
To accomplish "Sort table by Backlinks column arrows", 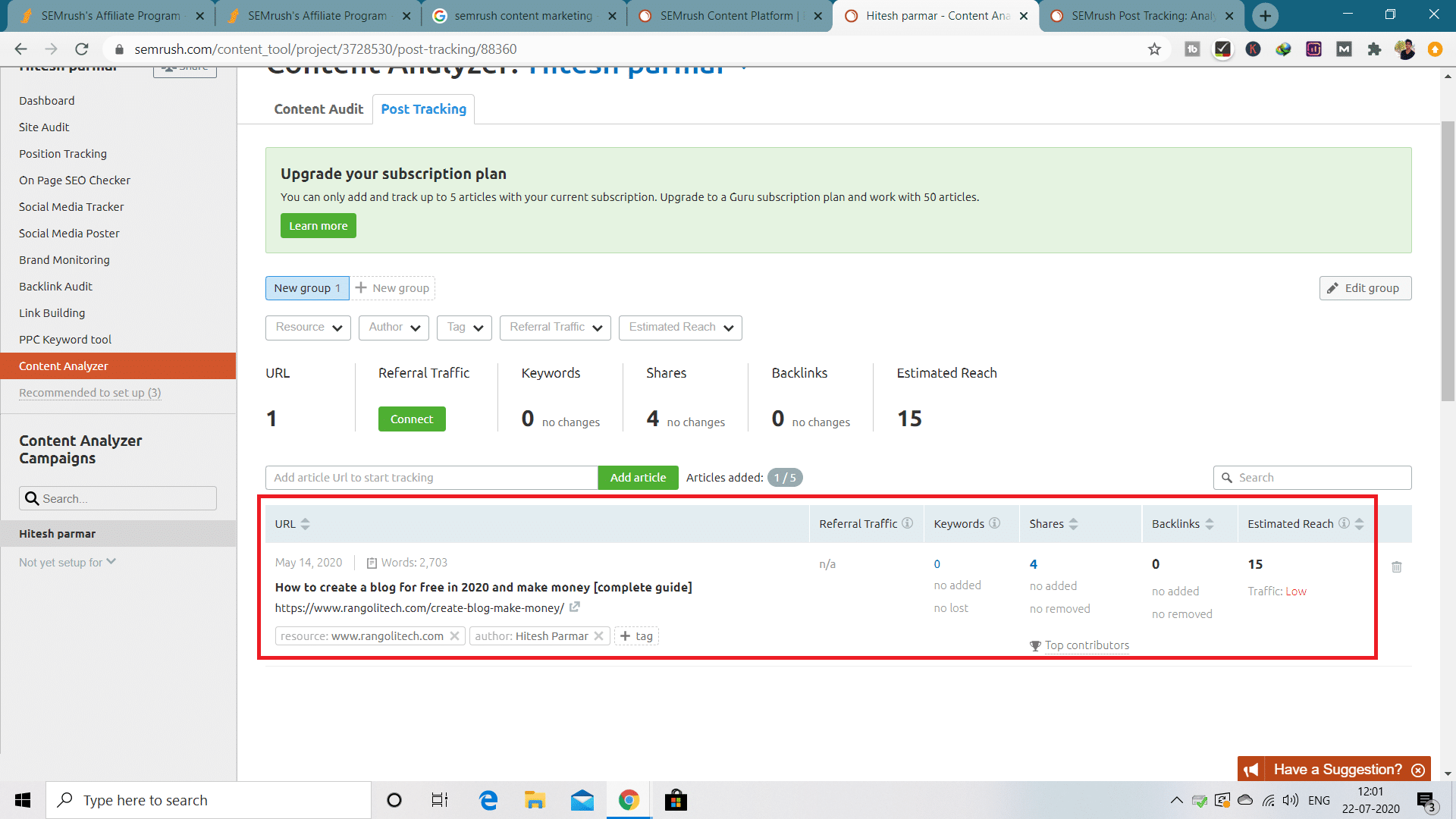I will pyautogui.click(x=1210, y=524).
